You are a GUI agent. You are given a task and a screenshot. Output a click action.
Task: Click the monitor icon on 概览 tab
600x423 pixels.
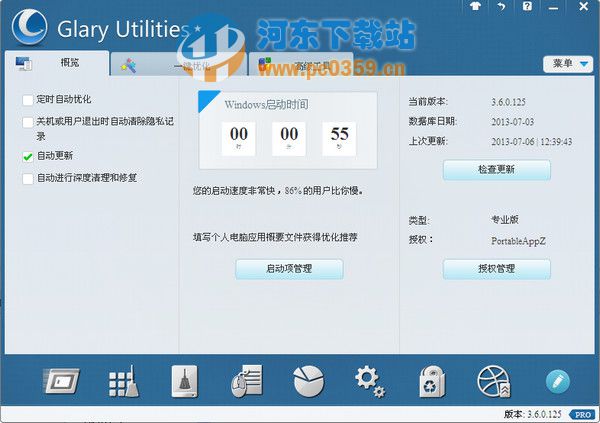[24, 63]
